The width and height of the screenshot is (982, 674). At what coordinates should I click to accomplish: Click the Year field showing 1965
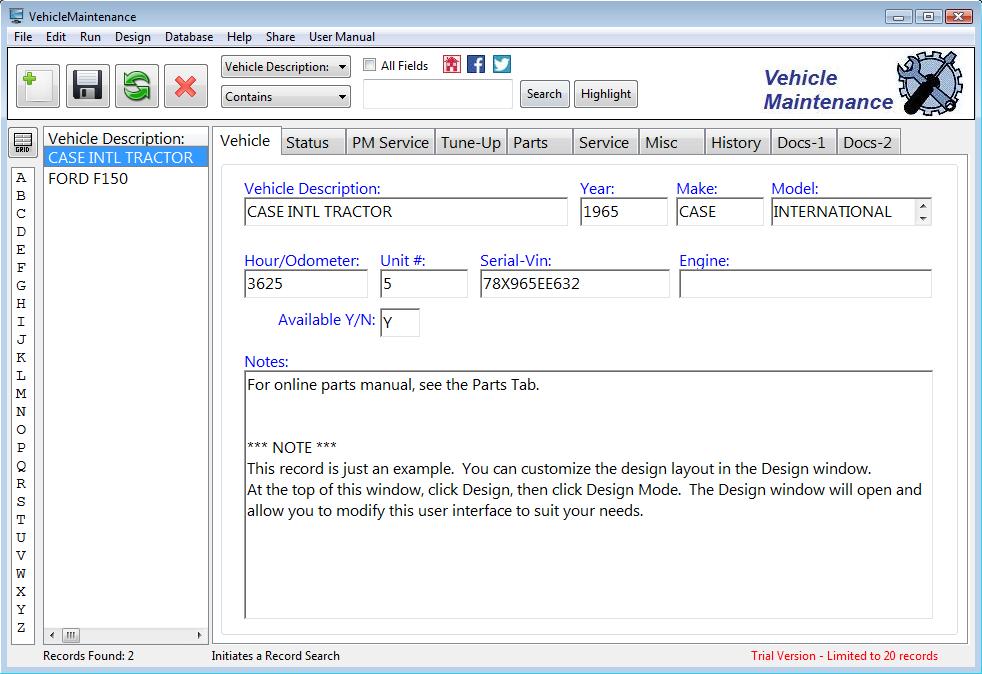[624, 212]
